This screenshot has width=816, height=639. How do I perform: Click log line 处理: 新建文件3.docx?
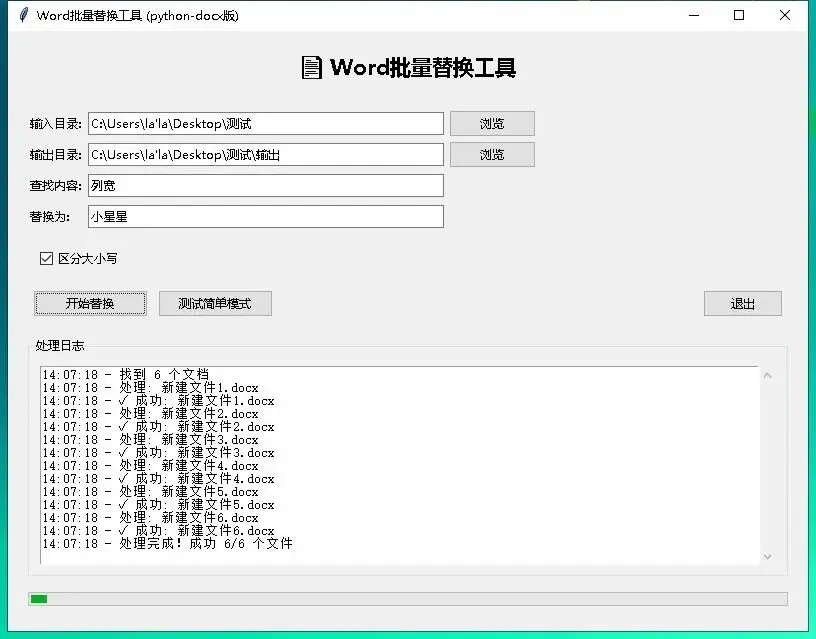(x=150, y=440)
